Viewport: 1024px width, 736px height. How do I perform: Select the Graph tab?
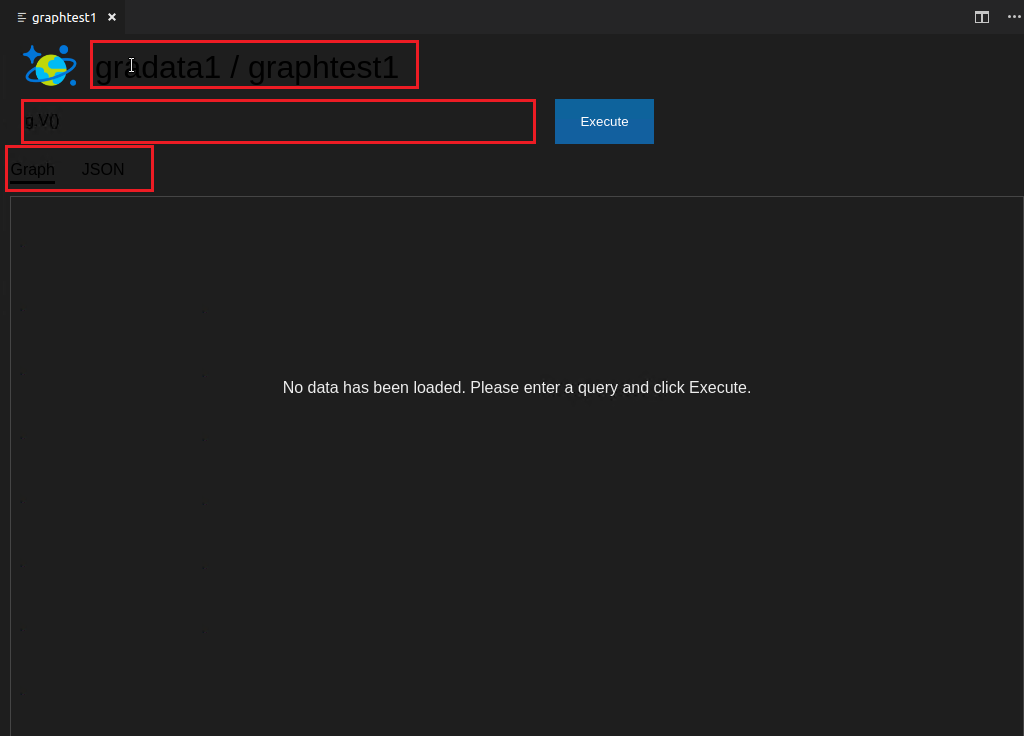click(x=32, y=169)
